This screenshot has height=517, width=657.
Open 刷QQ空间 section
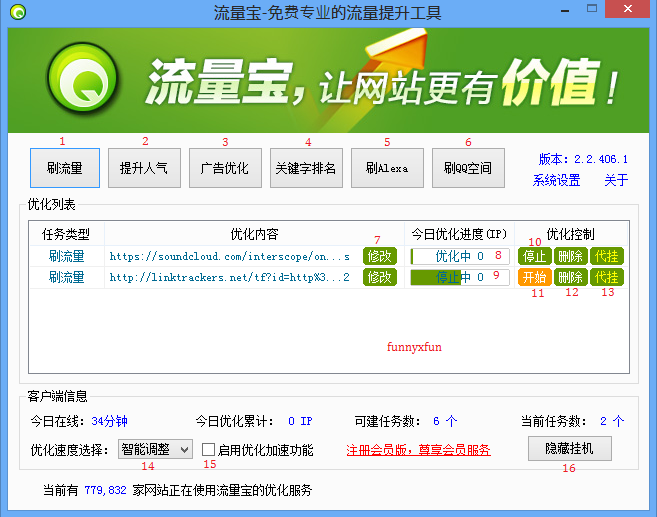468,168
